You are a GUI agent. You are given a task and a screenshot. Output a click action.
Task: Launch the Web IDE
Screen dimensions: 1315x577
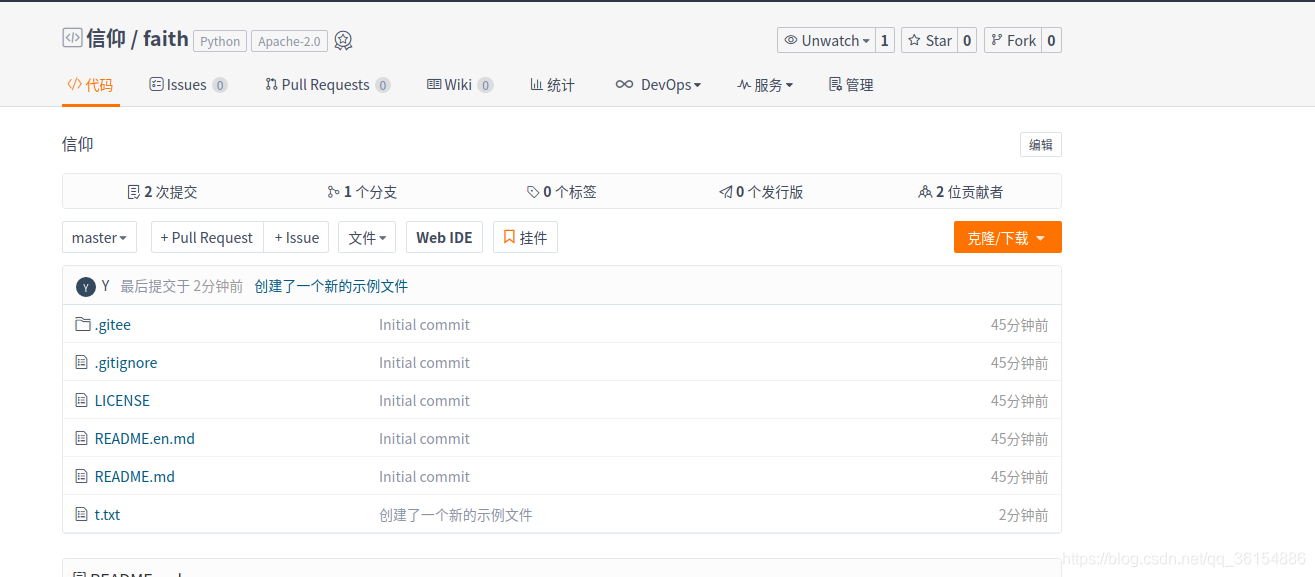tap(444, 237)
